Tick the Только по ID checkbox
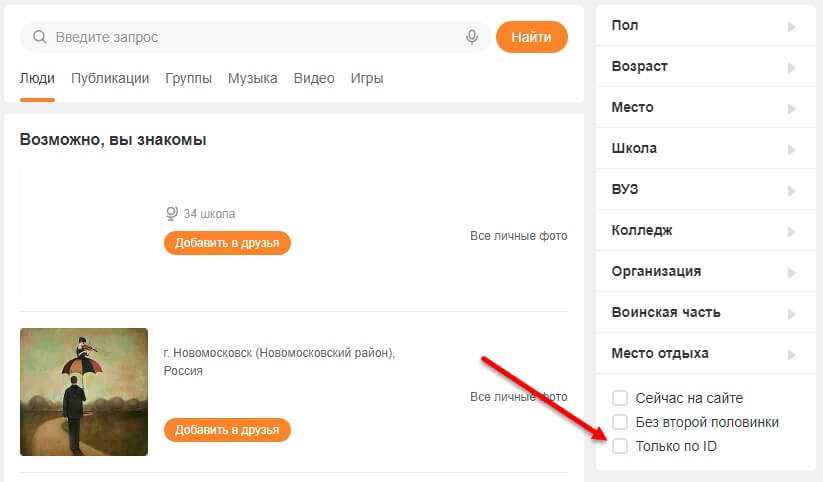 620,446
